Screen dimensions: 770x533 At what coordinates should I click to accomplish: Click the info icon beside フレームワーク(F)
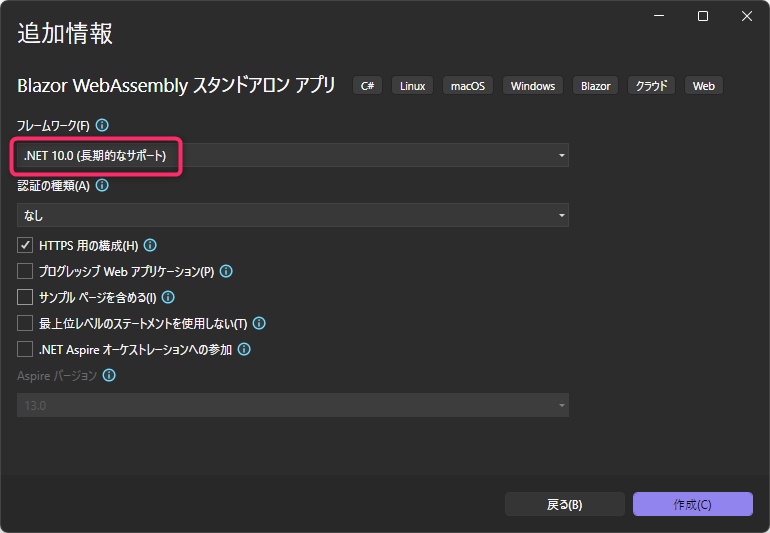point(102,125)
